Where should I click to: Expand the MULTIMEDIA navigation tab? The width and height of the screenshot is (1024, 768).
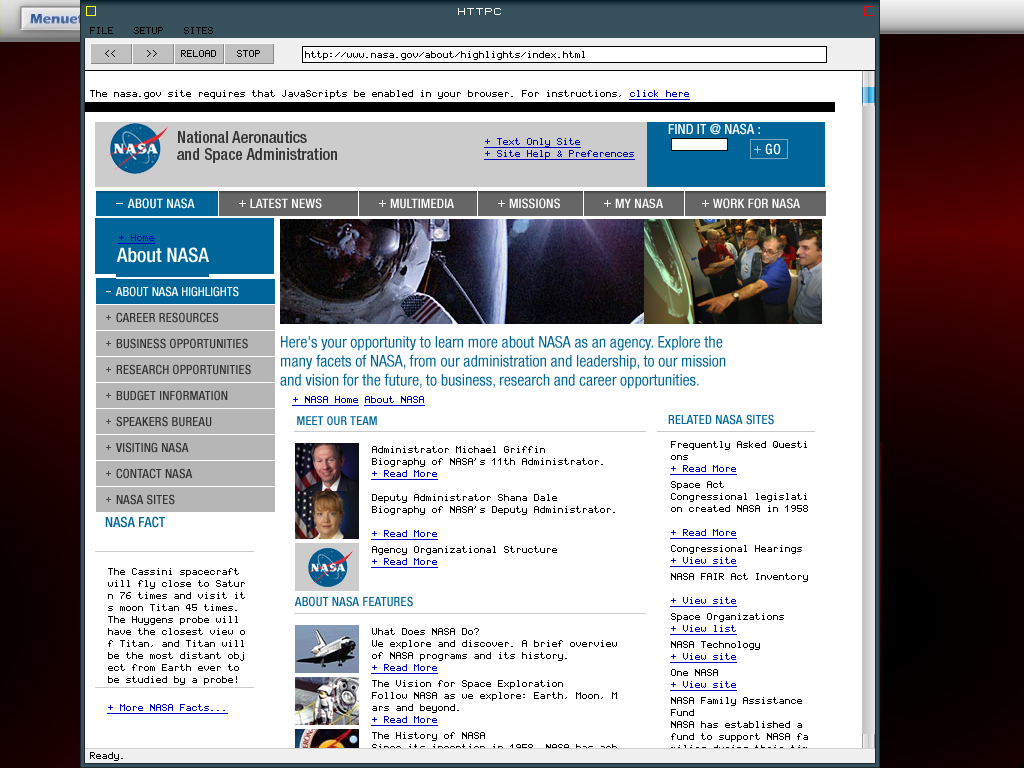[x=418, y=204]
